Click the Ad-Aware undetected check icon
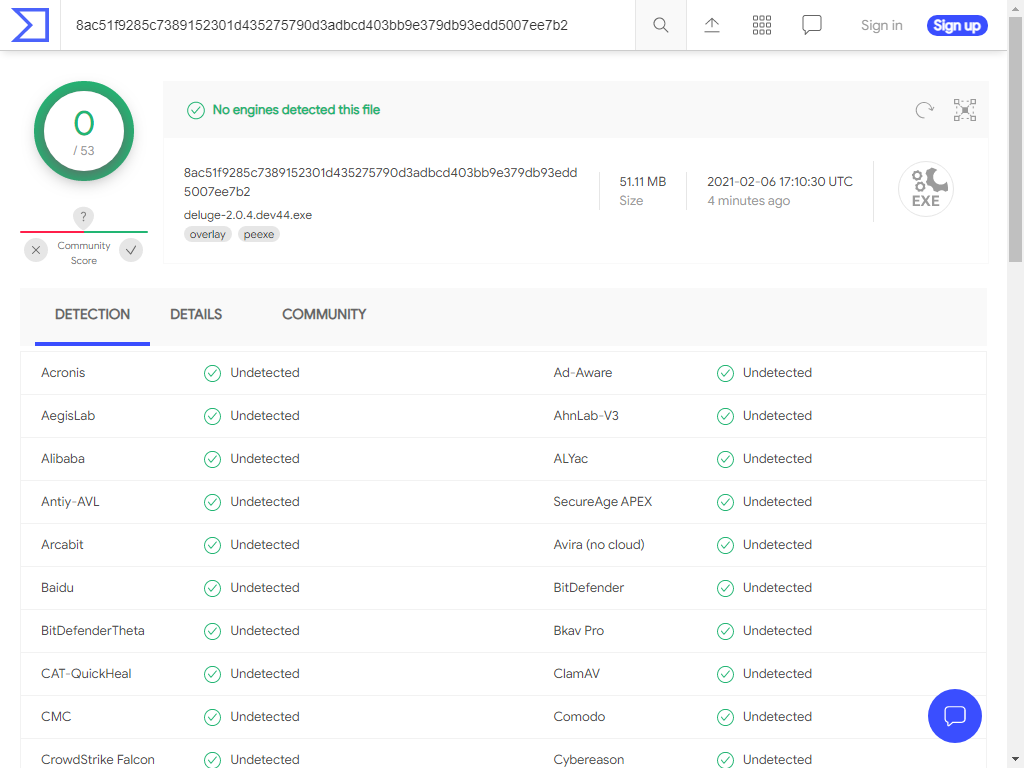This screenshot has width=1024, height=768. tap(725, 373)
